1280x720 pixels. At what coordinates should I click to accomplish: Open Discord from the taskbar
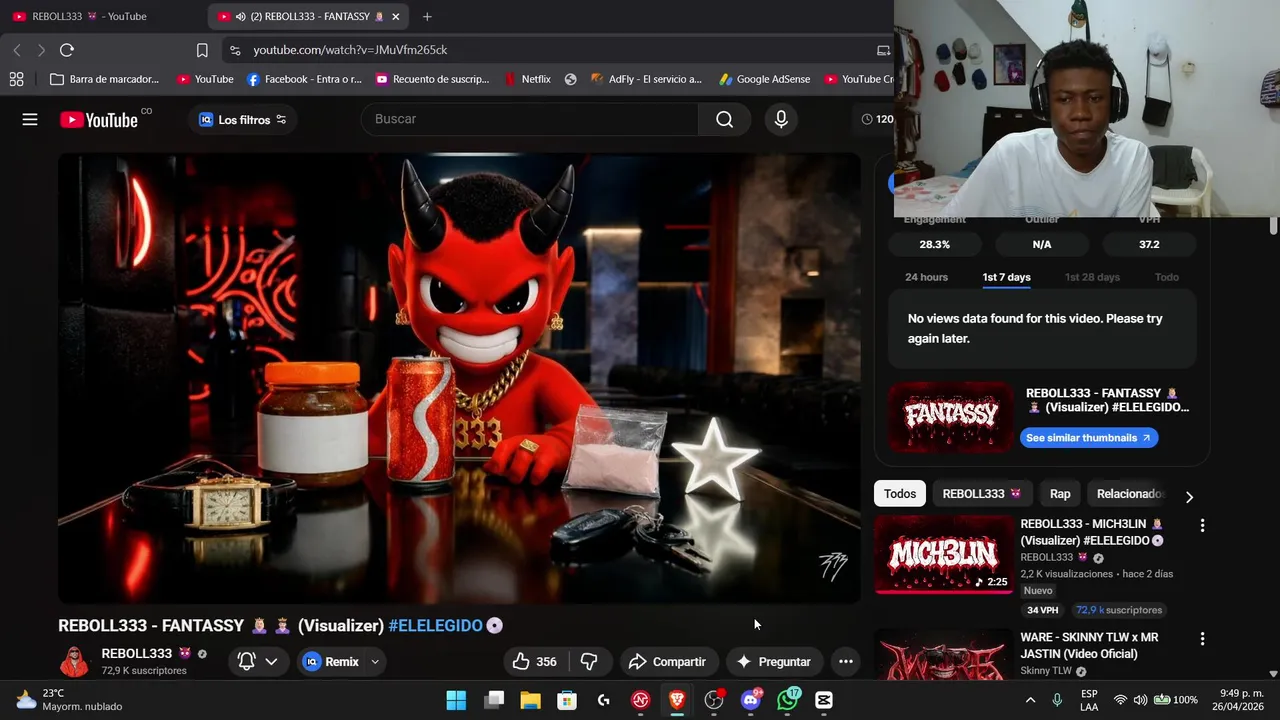click(751, 700)
